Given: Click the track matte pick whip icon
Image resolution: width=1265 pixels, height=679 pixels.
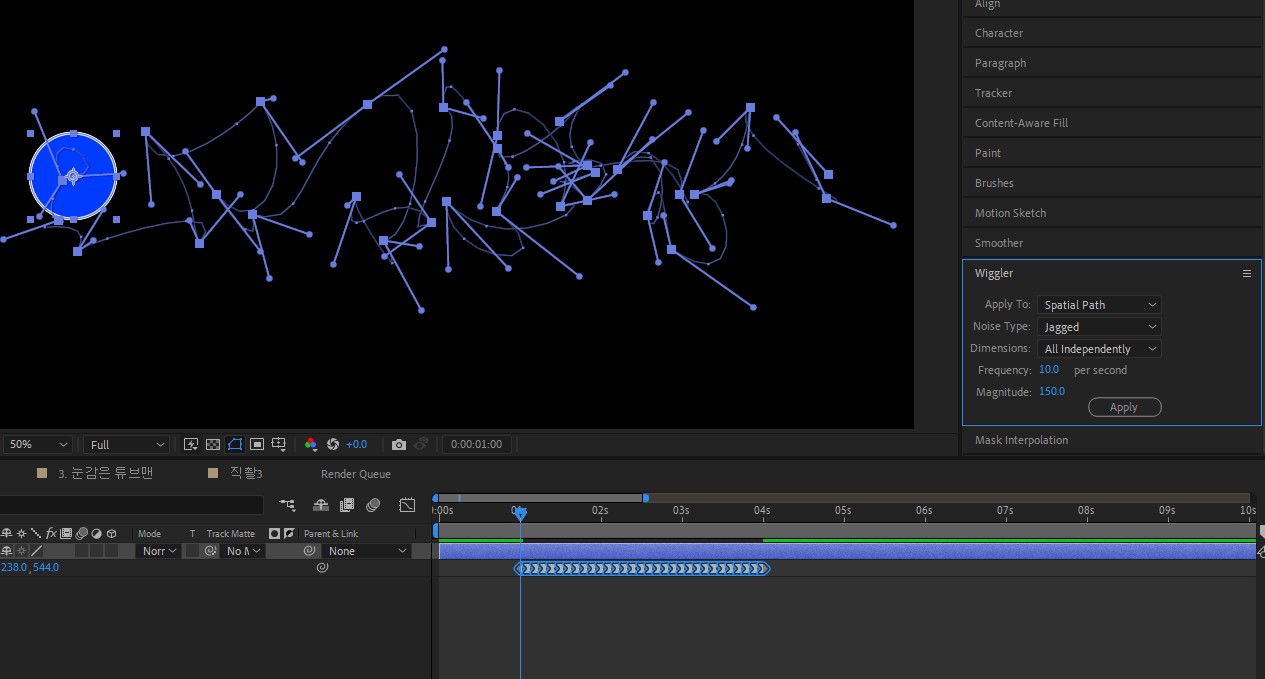Looking at the screenshot, I should (x=211, y=551).
